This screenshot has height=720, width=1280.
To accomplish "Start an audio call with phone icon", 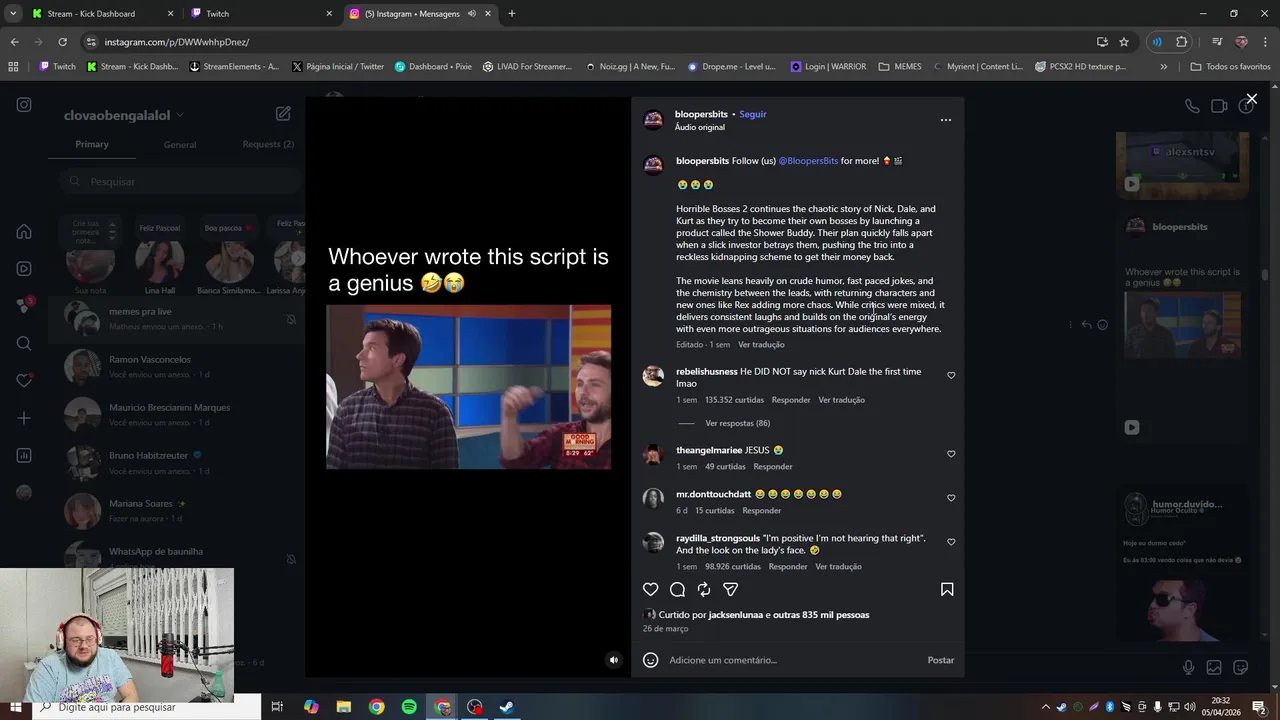I will (x=1192, y=106).
